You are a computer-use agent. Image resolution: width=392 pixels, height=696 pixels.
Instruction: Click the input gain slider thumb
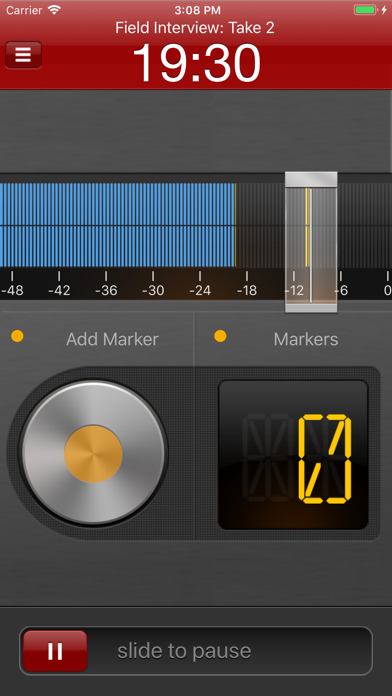click(x=311, y=242)
